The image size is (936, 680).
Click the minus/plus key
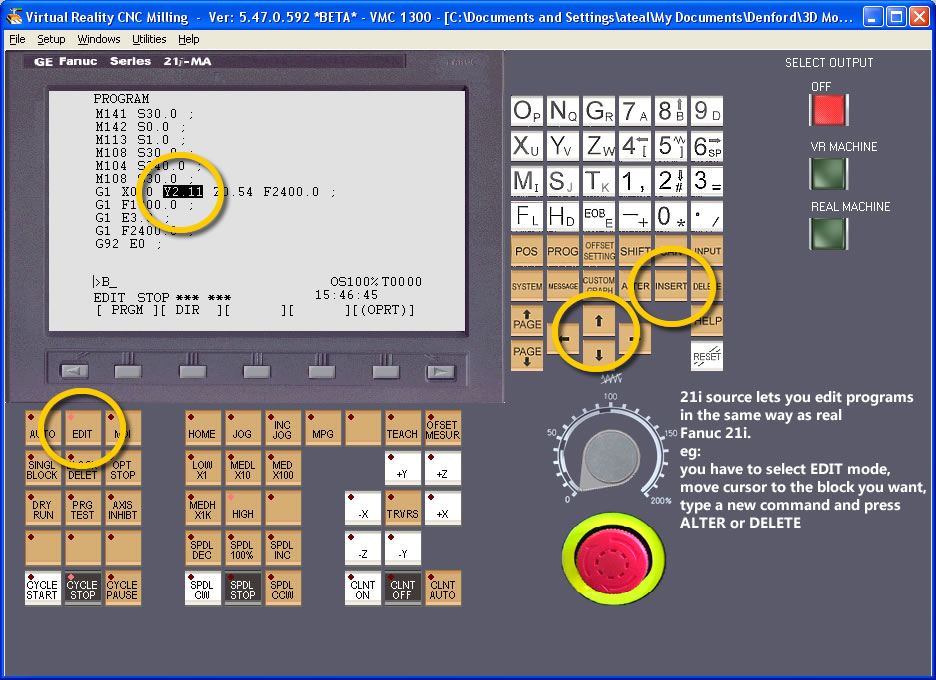click(635, 216)
